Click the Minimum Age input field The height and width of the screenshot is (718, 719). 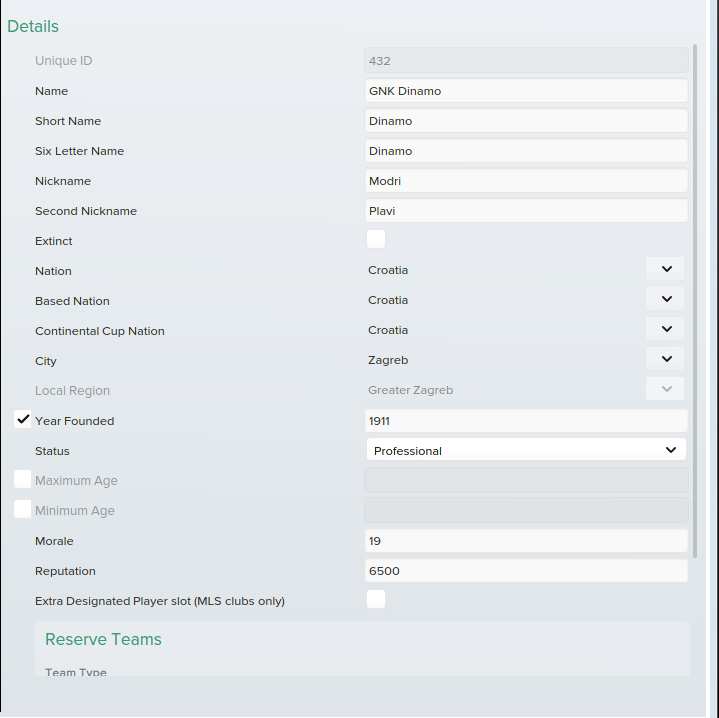point(526,510)
